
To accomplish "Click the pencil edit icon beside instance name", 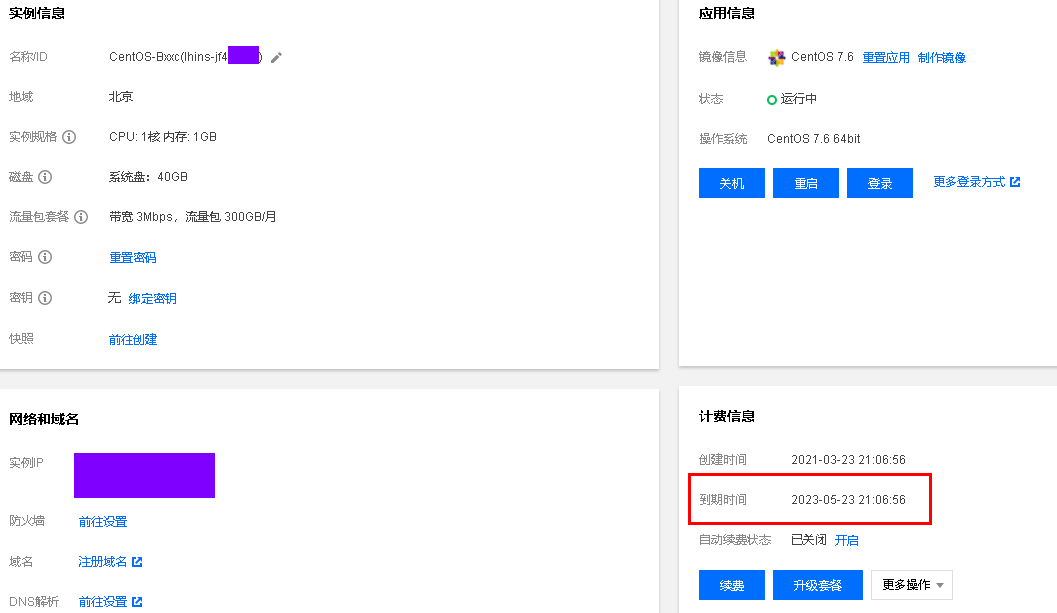I will click(276, 58).
